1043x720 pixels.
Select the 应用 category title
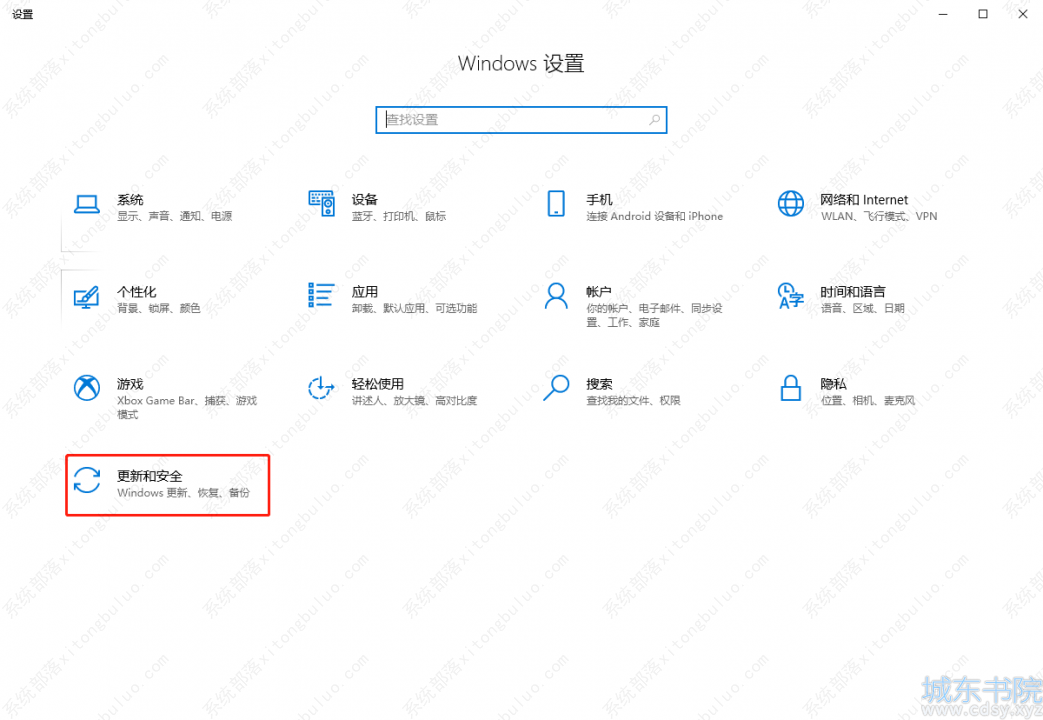point(365,291)
